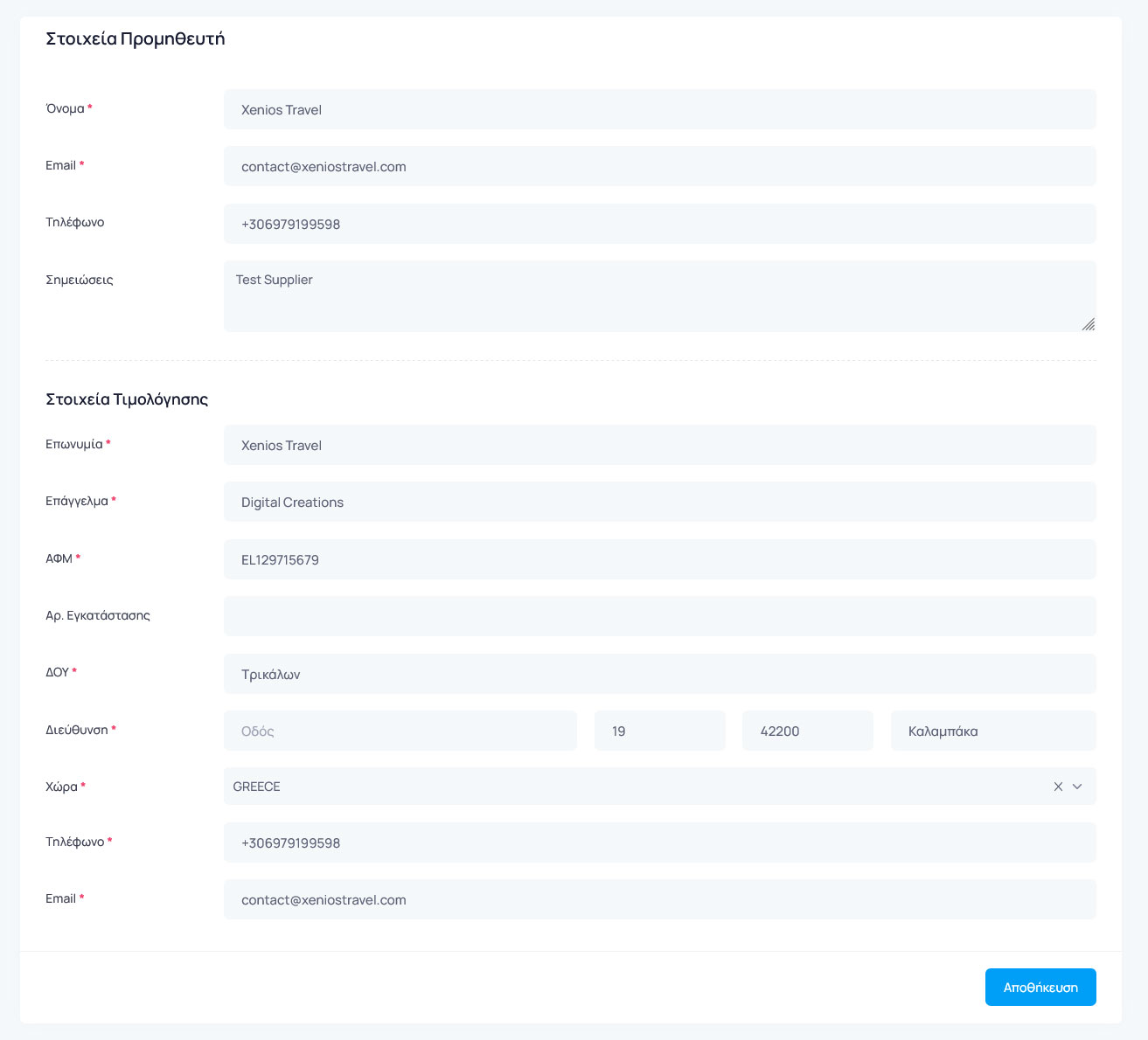Click the supplier Email field at top
The height and width of the screenshot is (1040, 1148).
(x=659, y=167)
